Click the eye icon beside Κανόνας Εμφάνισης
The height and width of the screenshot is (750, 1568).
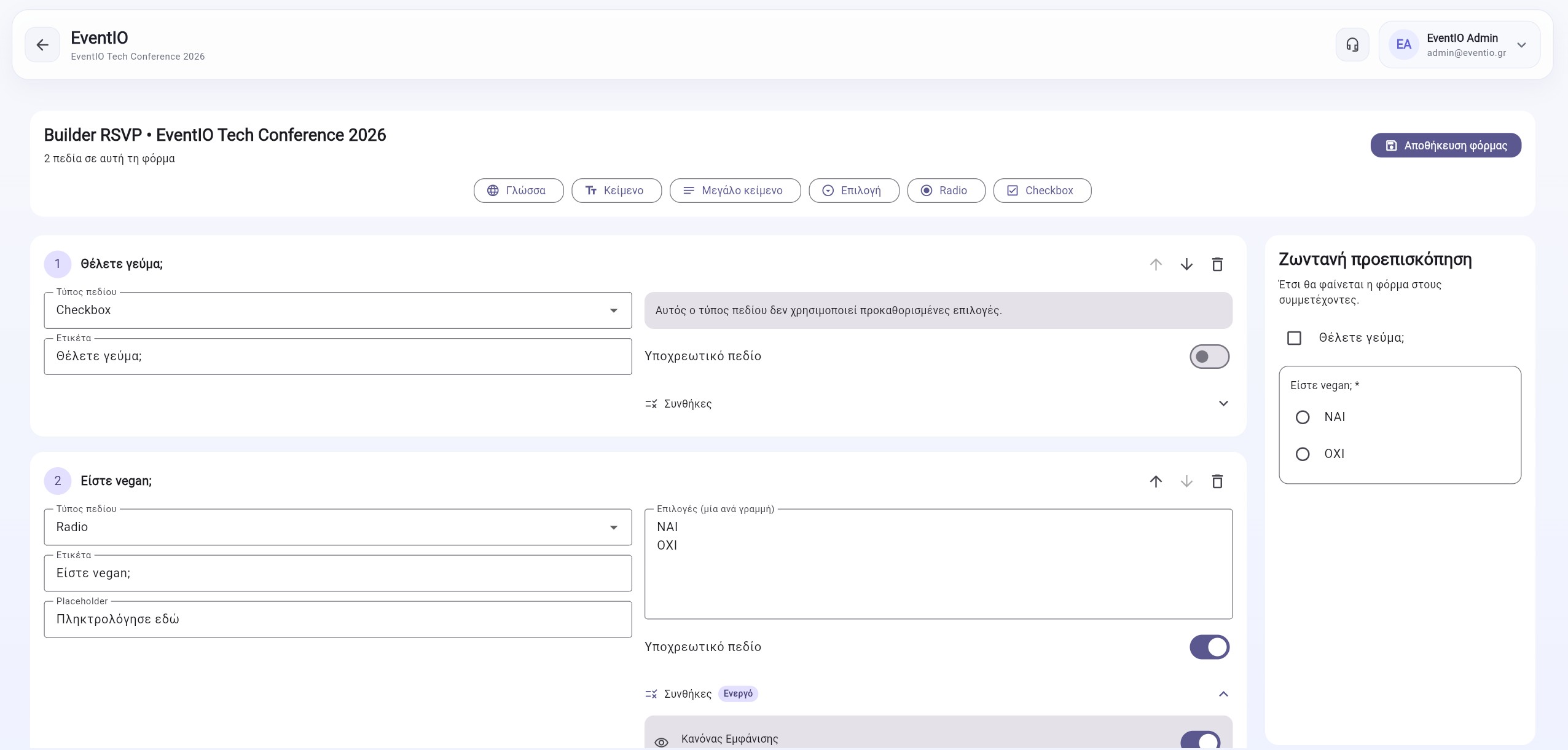661,743
